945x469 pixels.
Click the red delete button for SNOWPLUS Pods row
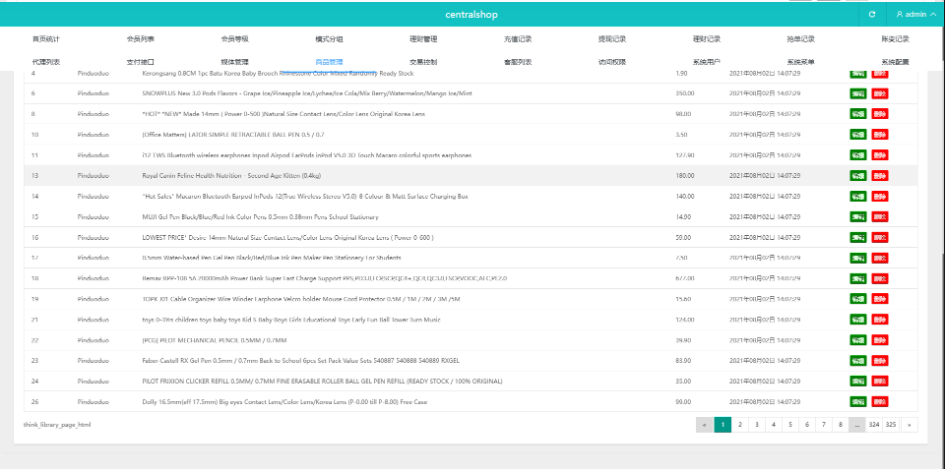click(x=880, y=93)
